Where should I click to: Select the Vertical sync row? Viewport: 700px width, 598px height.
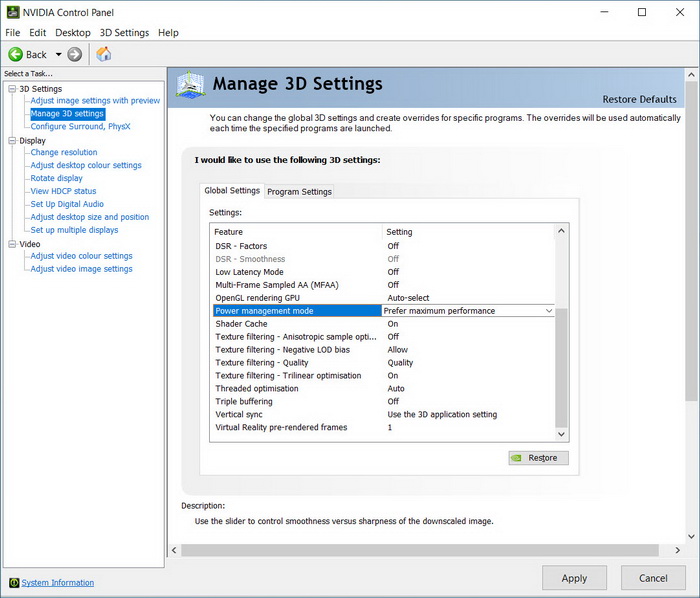pos(383,414)
